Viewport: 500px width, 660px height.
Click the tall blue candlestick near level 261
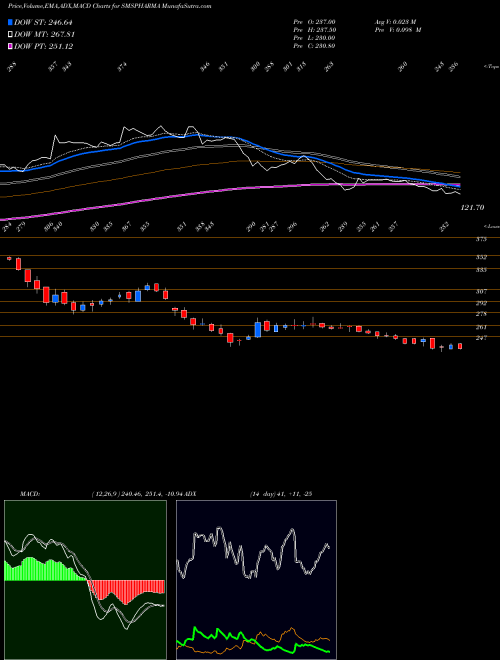[x=258, y=330]
